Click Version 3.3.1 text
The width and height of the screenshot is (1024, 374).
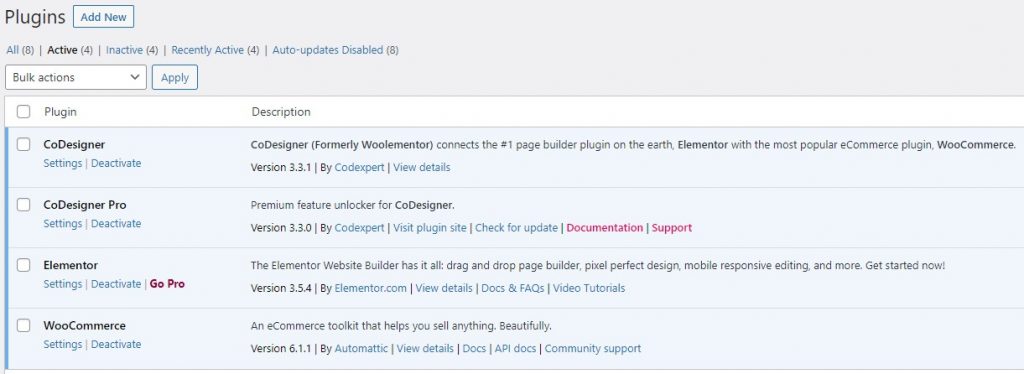point(281,167)
